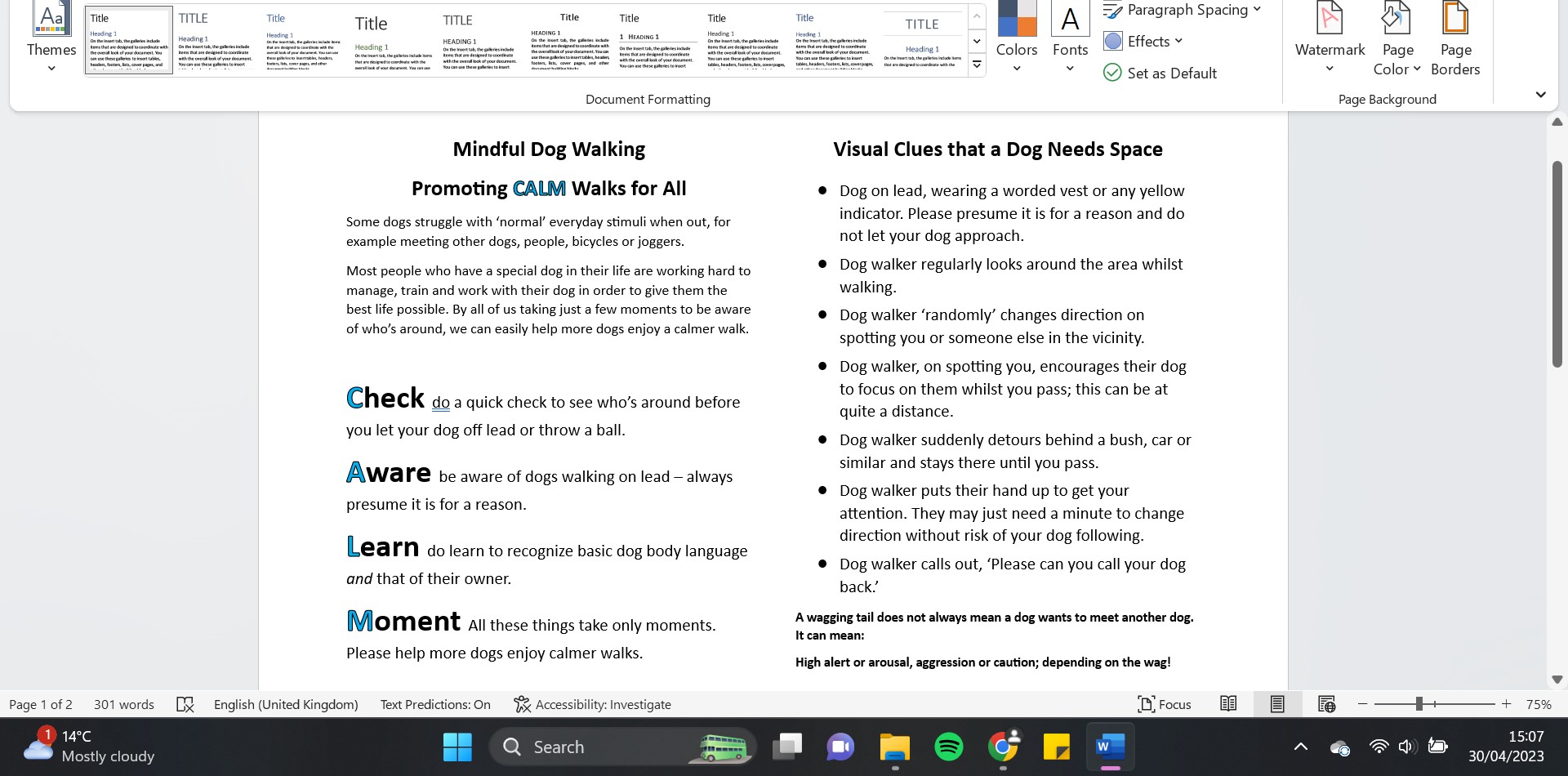Change language English (United Kingdom)
Screen dimensions: 1568x776
286,704
